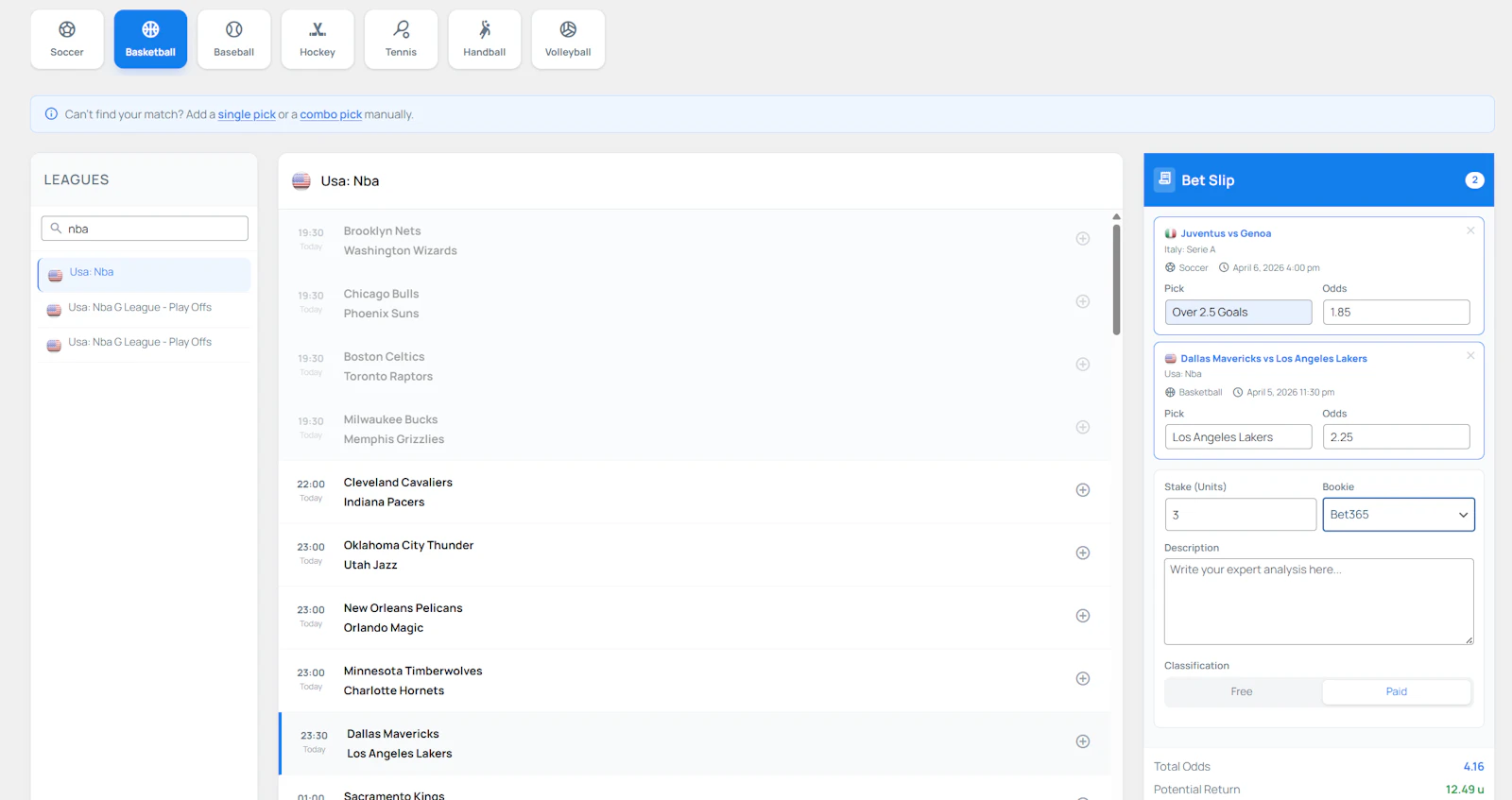Remove Dallas Mavericks vs Lakers from bet slip
Viewport: 1512px width, 800px height.
click(x=1470, y=355)
